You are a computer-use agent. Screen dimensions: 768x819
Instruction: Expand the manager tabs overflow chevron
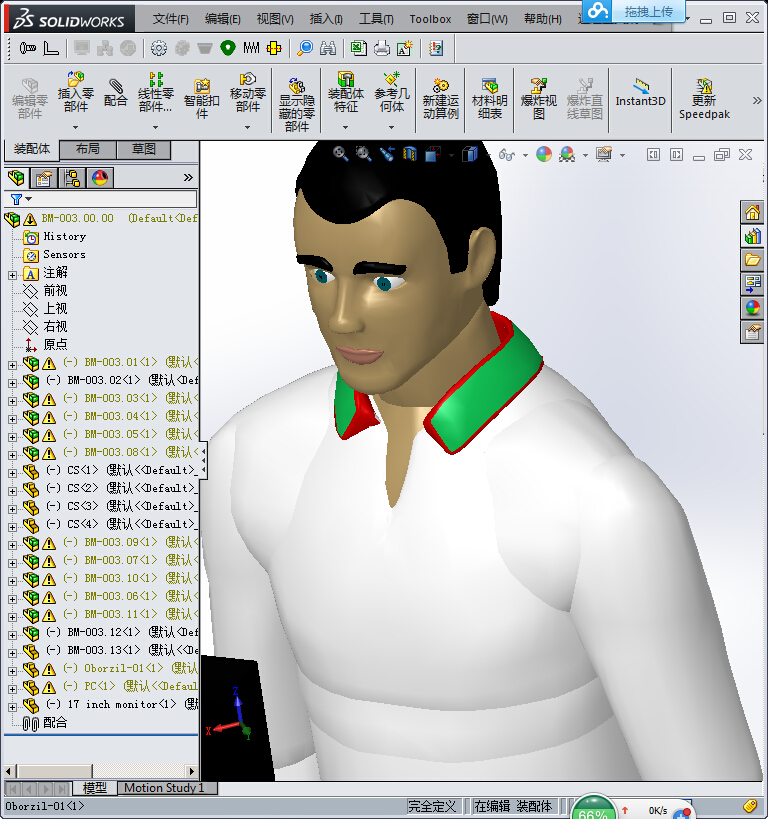point(189,178)
